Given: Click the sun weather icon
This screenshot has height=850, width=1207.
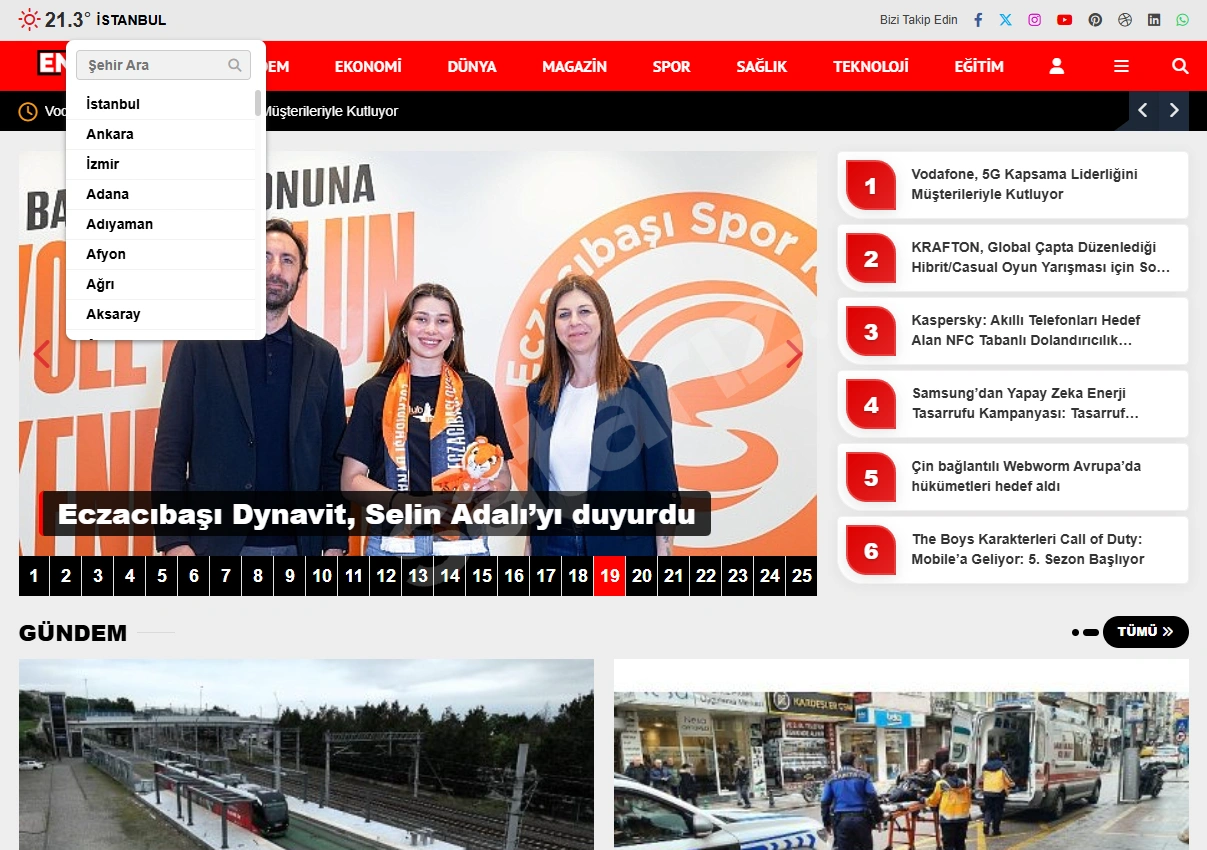Looking at the screenshot, I should (x=30, y=19).
